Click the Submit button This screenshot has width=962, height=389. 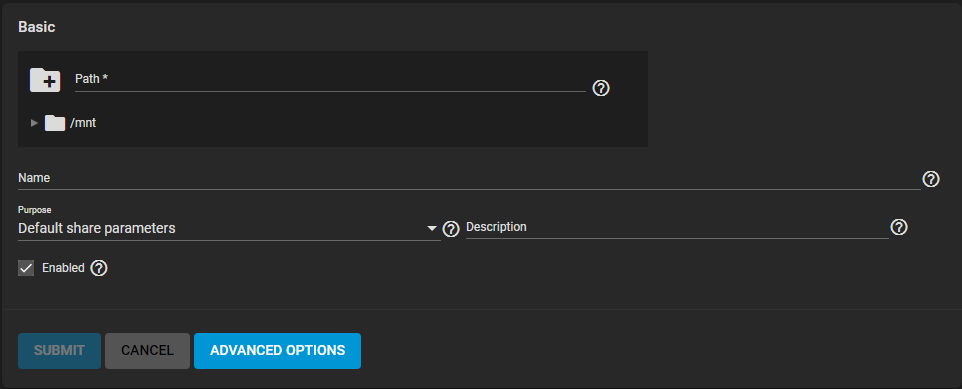coord(60,351)
